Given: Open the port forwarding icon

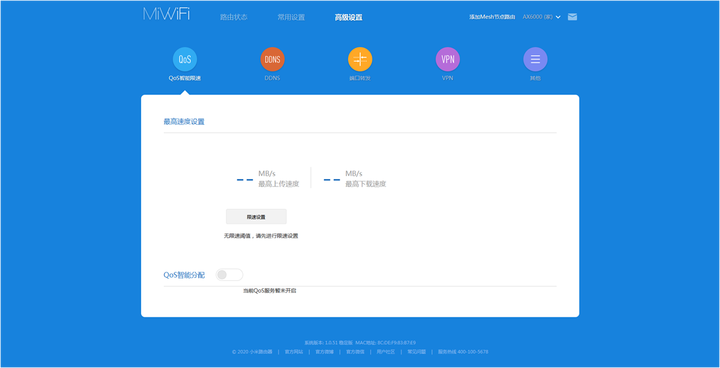Looking at the screenshot, I should (x=360, y=59).
